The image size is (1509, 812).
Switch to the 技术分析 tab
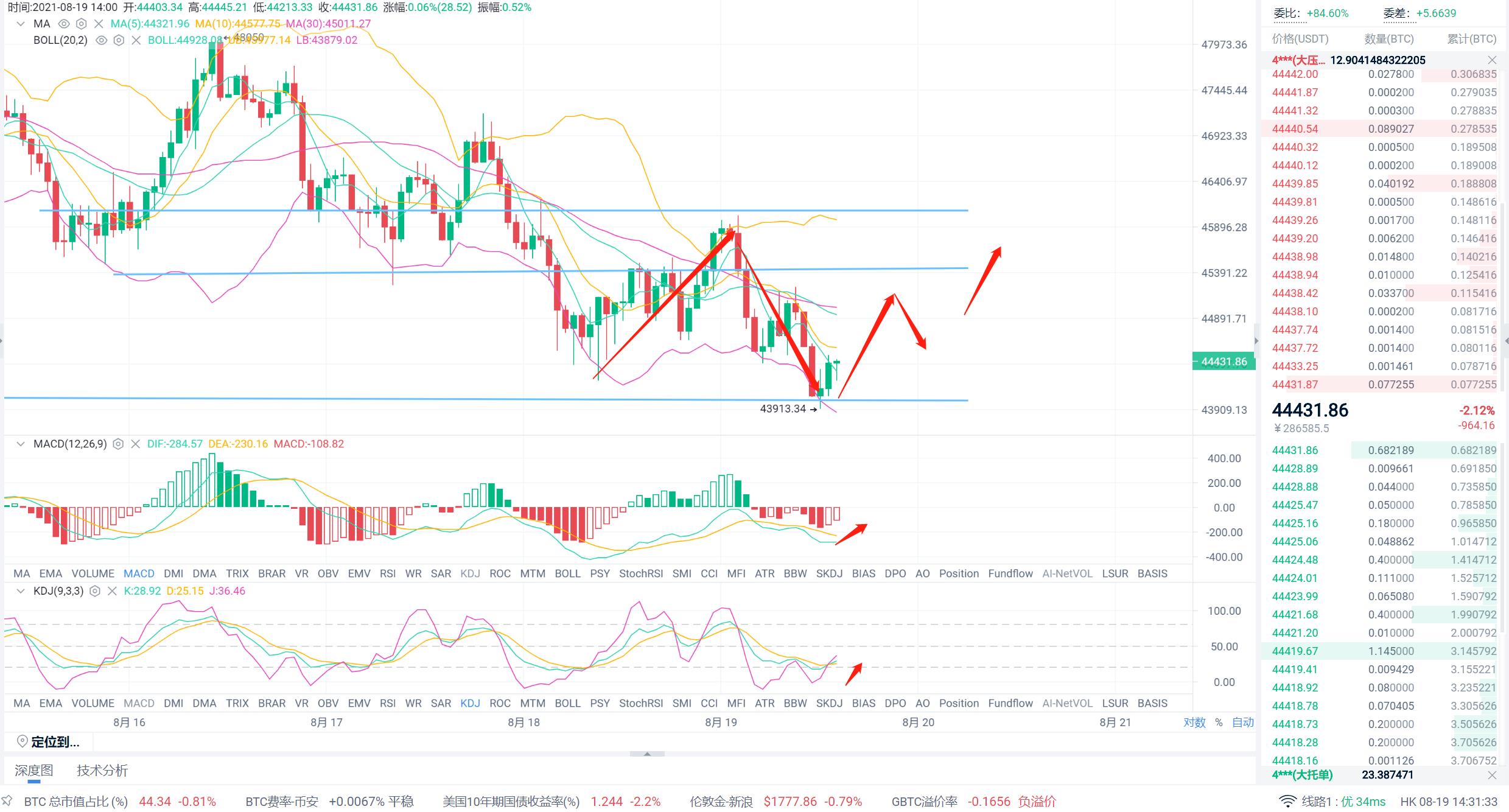(102, 771)
